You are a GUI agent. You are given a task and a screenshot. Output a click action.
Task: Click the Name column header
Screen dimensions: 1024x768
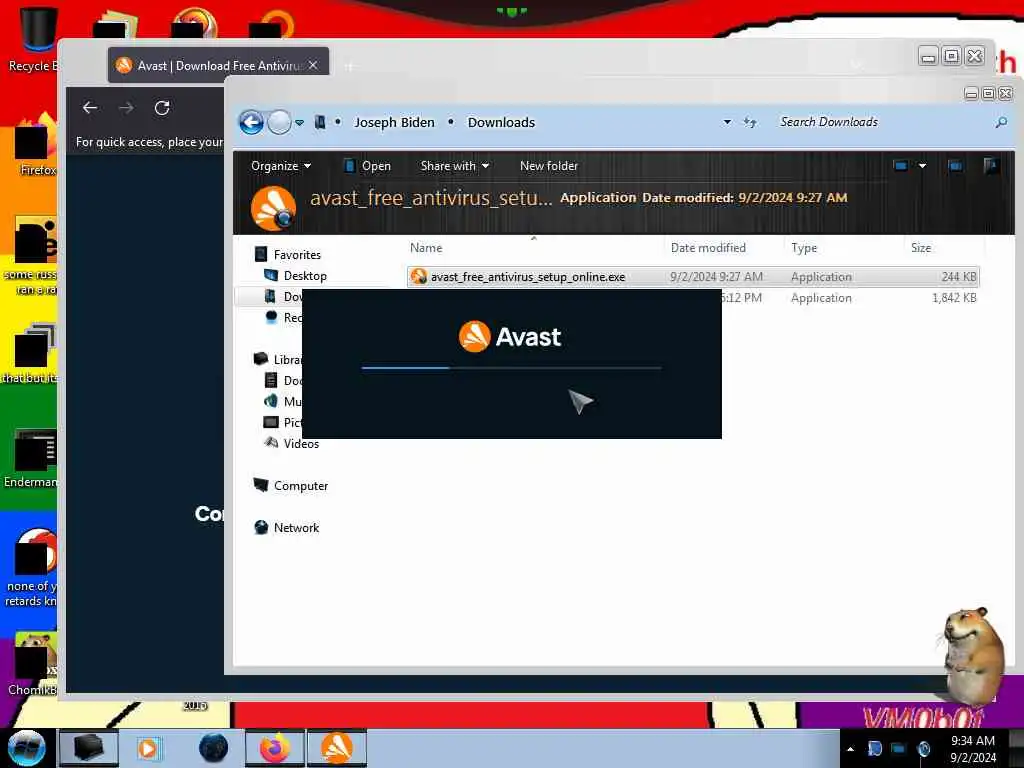pyautogui.click(x=426, y=248)
